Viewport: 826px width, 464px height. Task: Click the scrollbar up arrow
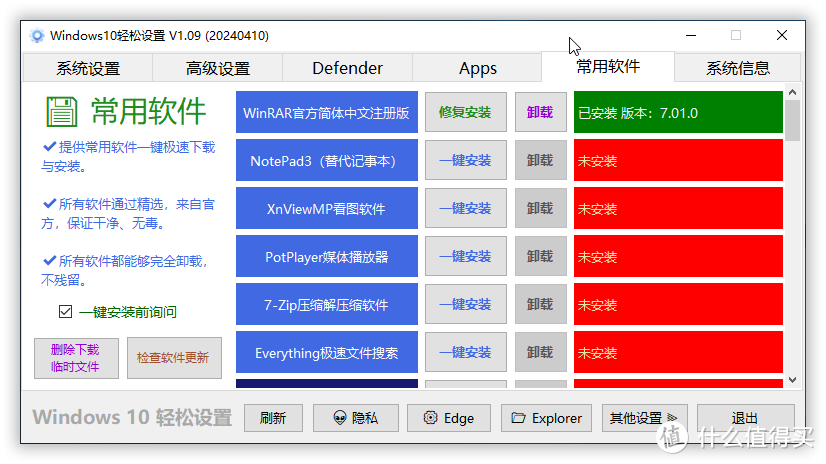[792, 92]
